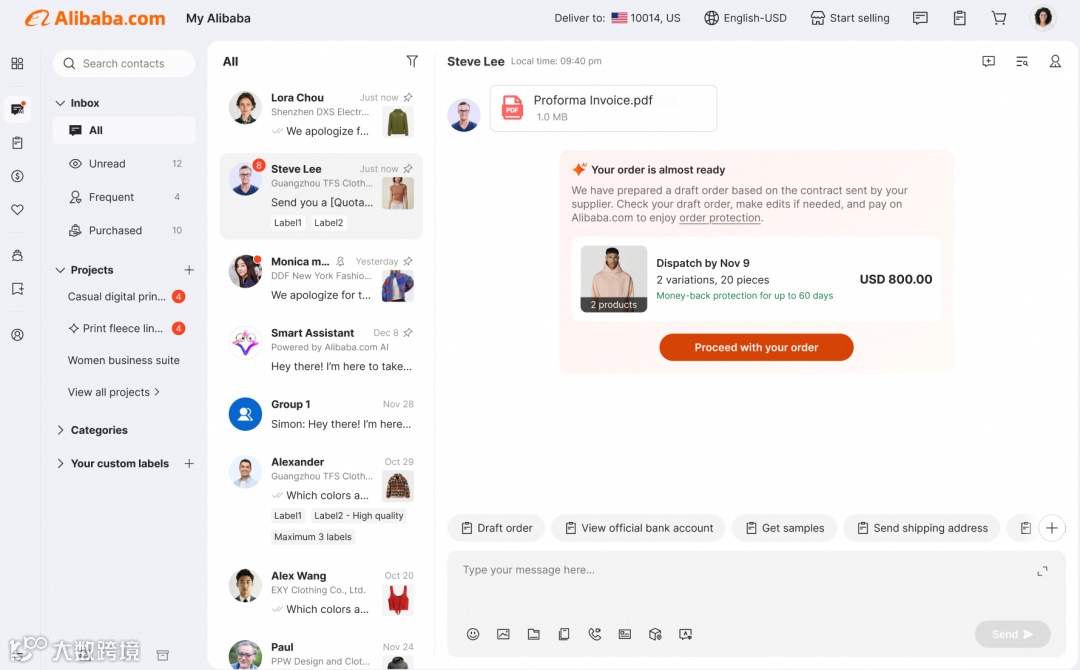This screenshot has width=1080, height=670.
Task: Select the Unread inbox filter
Action: coord(124,163)
